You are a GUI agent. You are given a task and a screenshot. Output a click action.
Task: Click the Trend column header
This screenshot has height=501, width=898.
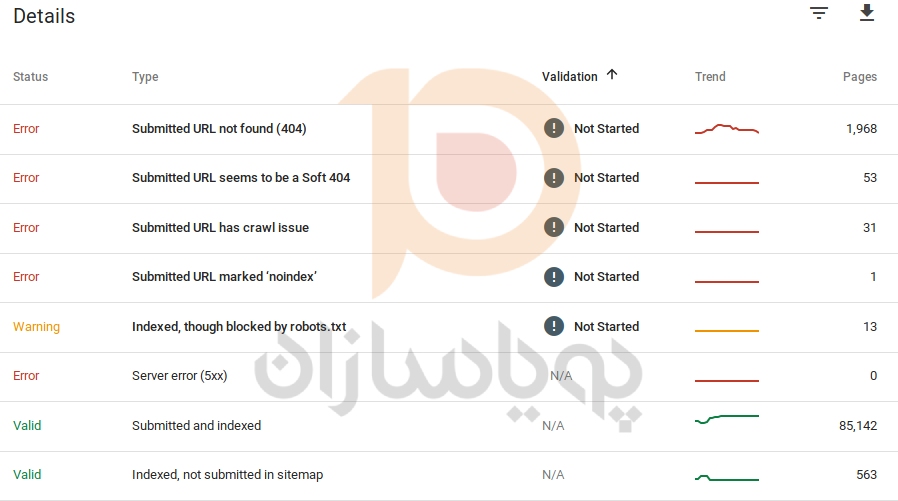click(710, 77)
